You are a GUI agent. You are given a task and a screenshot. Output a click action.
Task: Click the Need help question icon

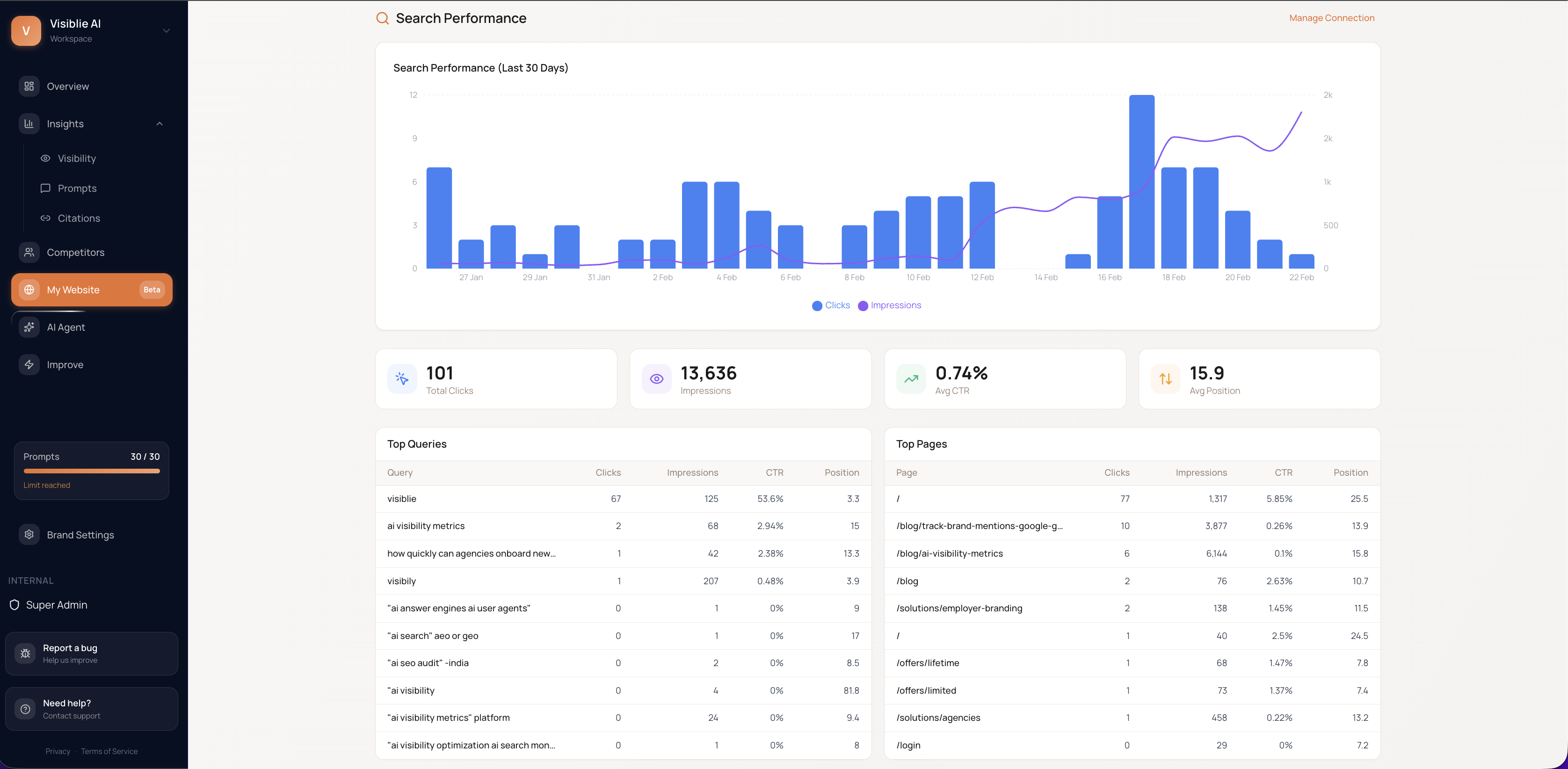25,709
